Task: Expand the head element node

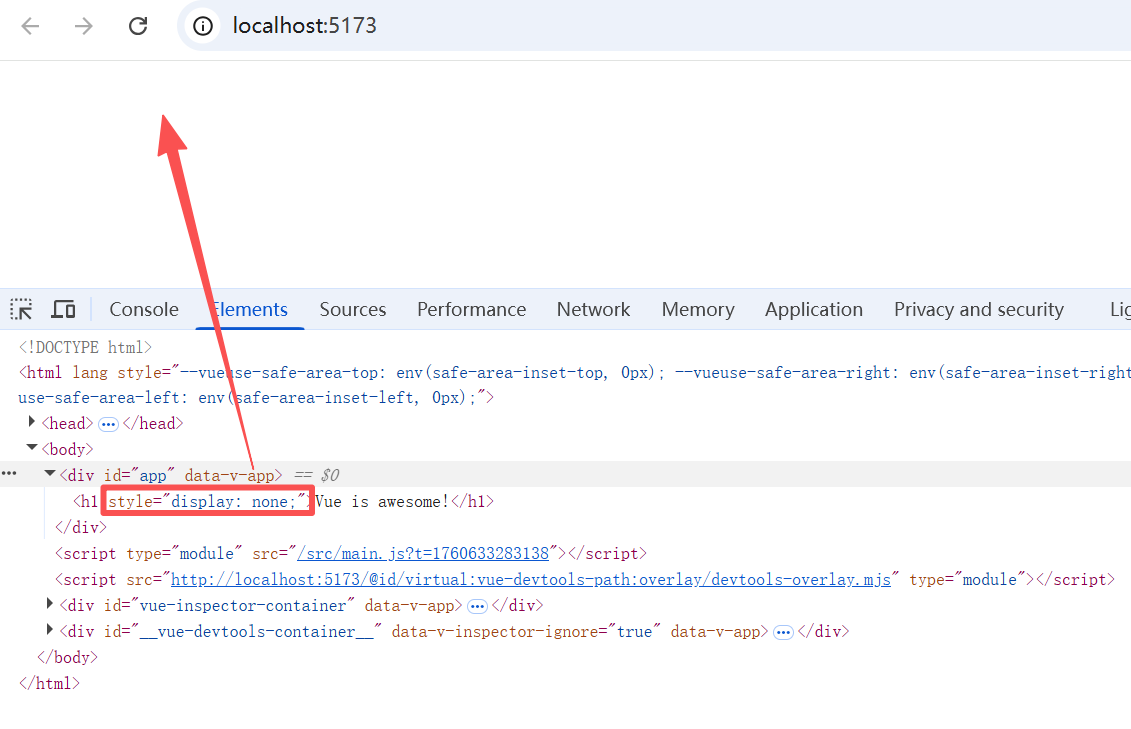Action: pos(32,421)
